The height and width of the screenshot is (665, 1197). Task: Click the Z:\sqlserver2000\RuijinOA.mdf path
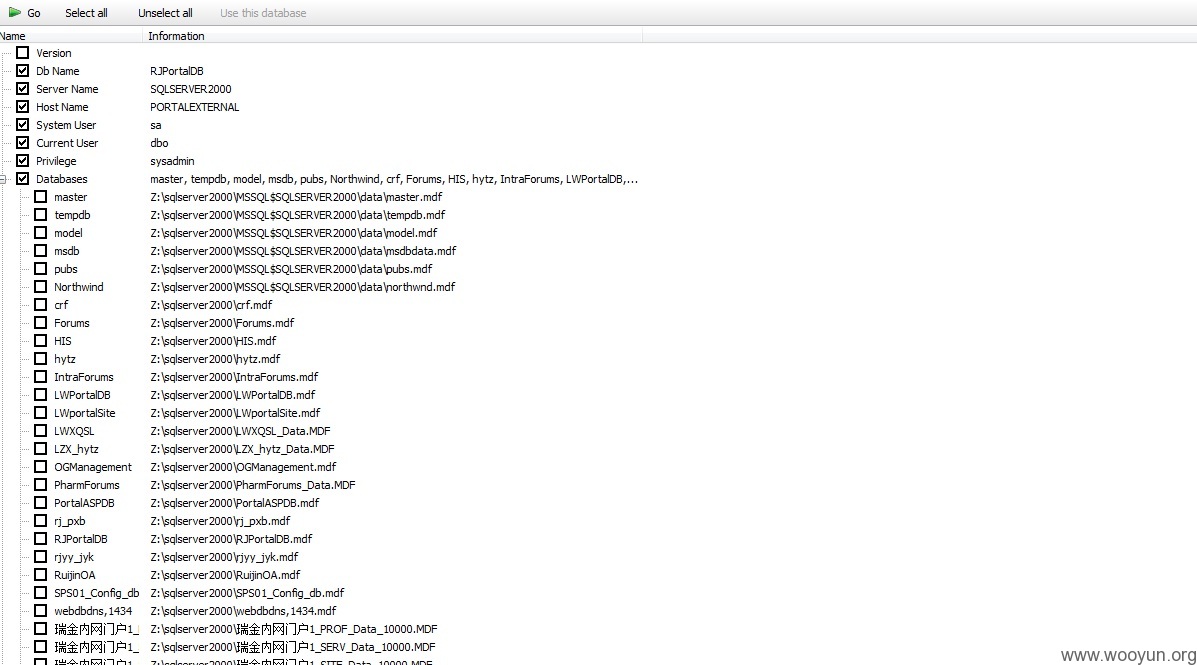[225, 575]
